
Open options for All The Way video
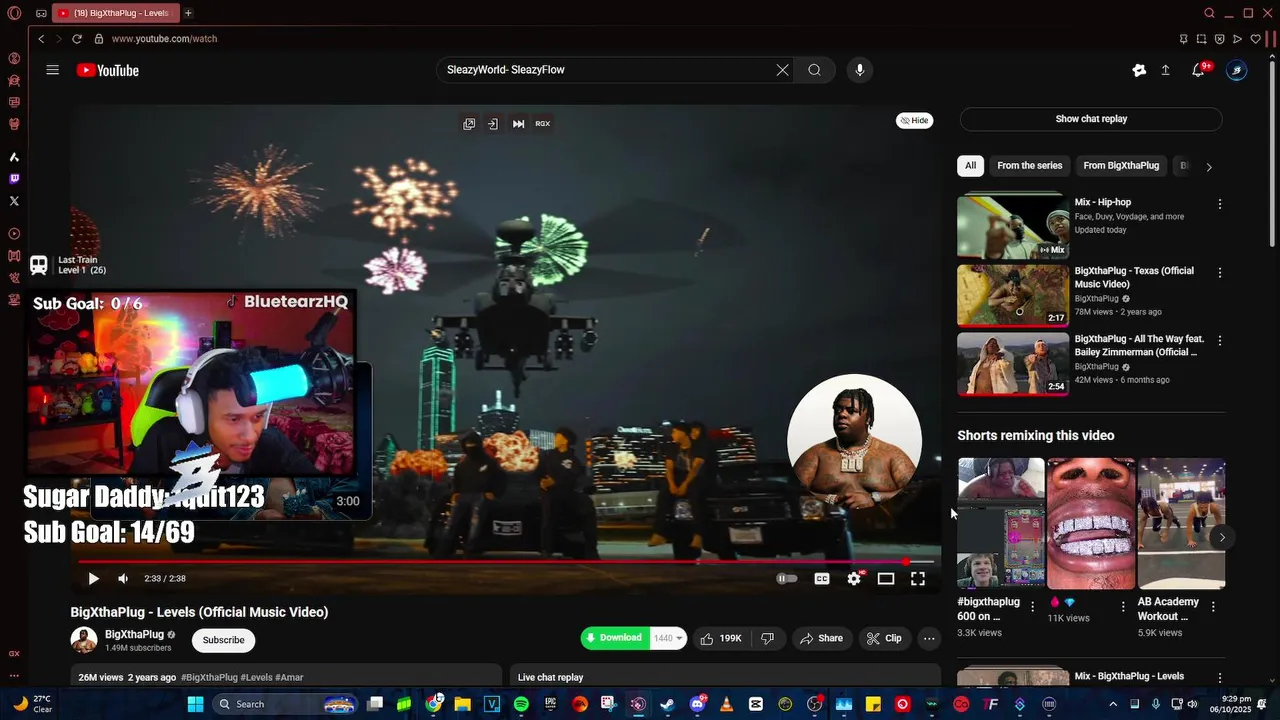1219,340
